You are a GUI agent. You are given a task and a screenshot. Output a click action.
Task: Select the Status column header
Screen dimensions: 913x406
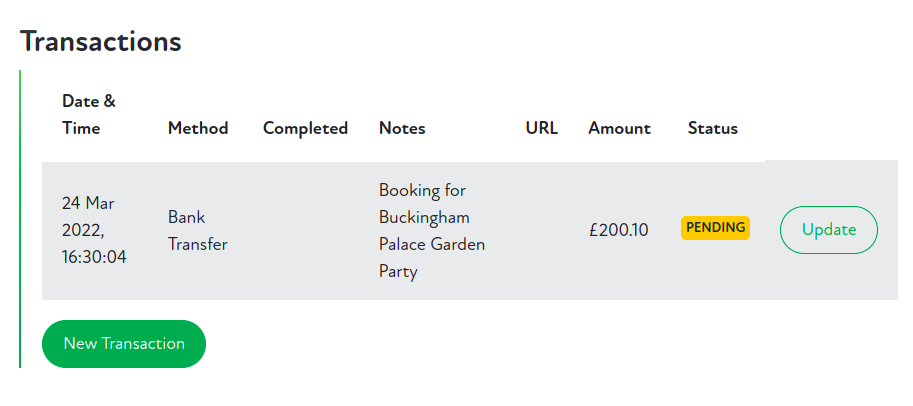[712, 128]
